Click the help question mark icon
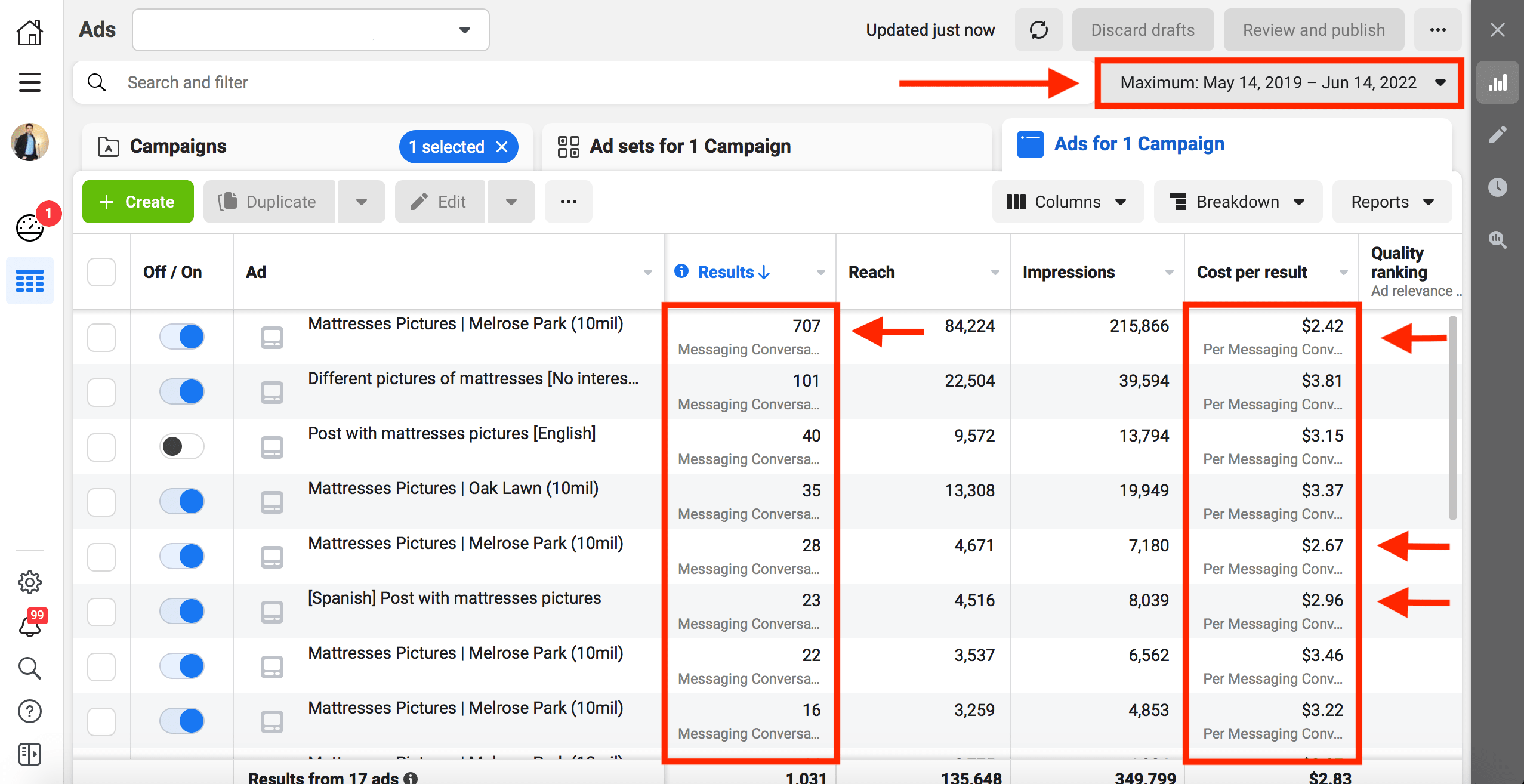1524x784 pixels. pos(29,711)
